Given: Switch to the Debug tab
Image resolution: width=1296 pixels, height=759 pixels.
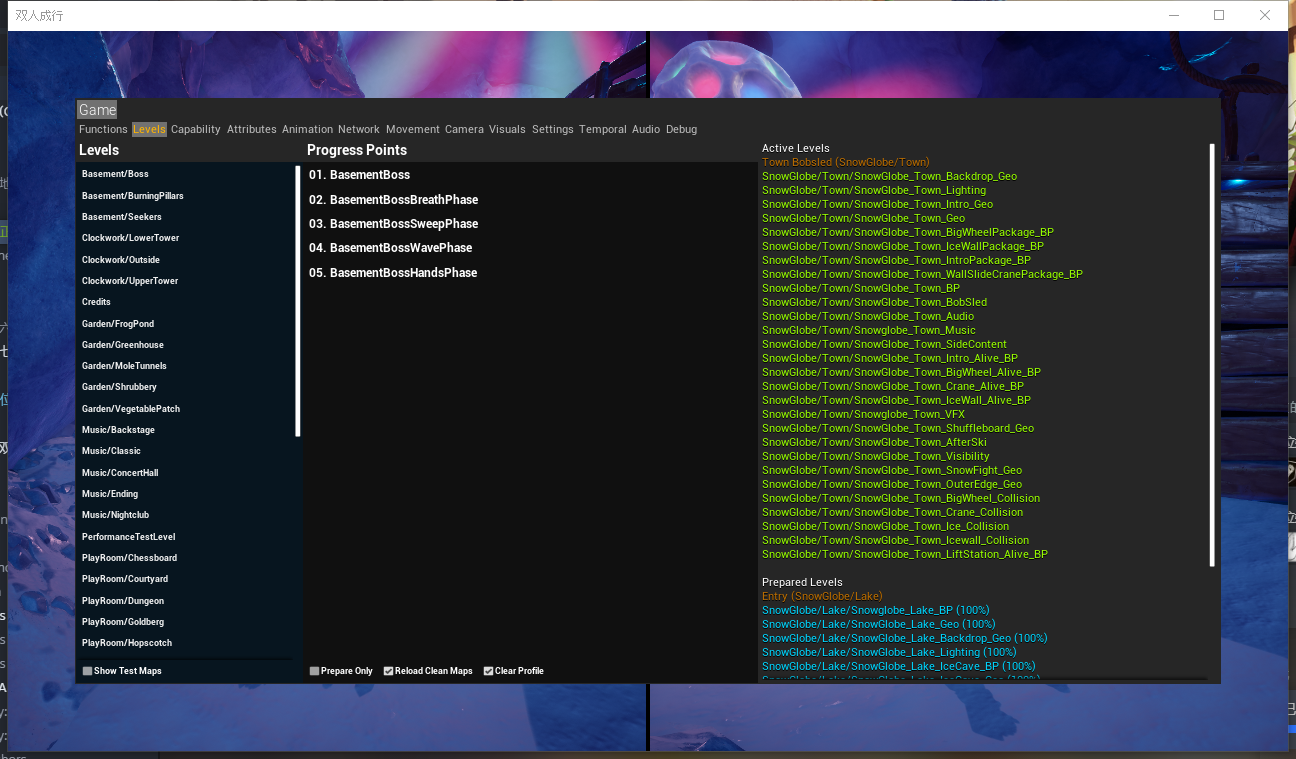Looking at the screenshot, I should tap(681, 129).
